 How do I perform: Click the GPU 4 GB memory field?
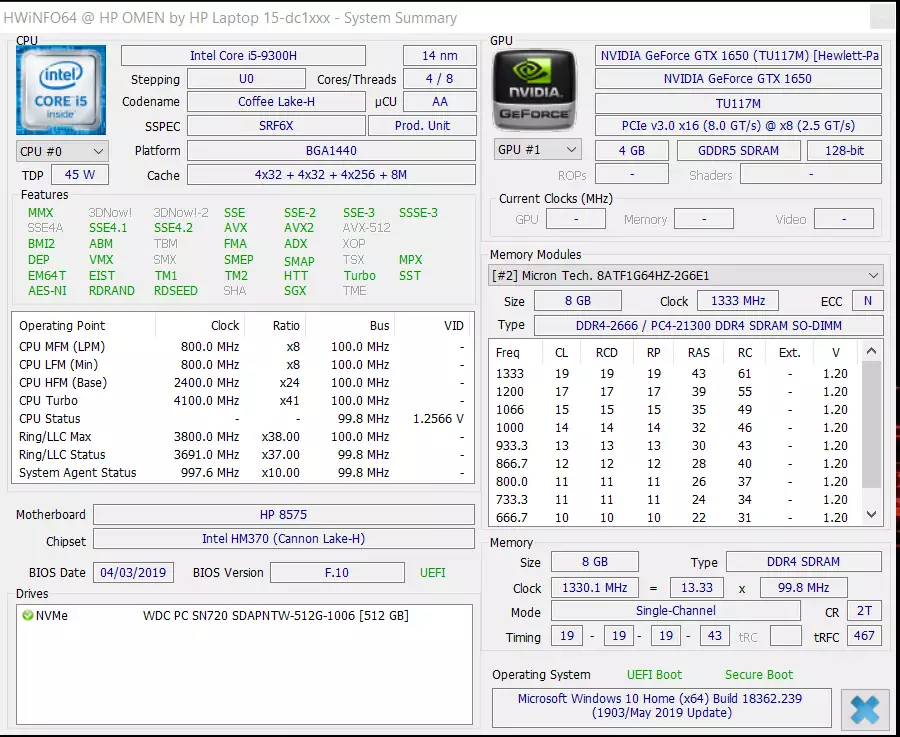(632, 150)
